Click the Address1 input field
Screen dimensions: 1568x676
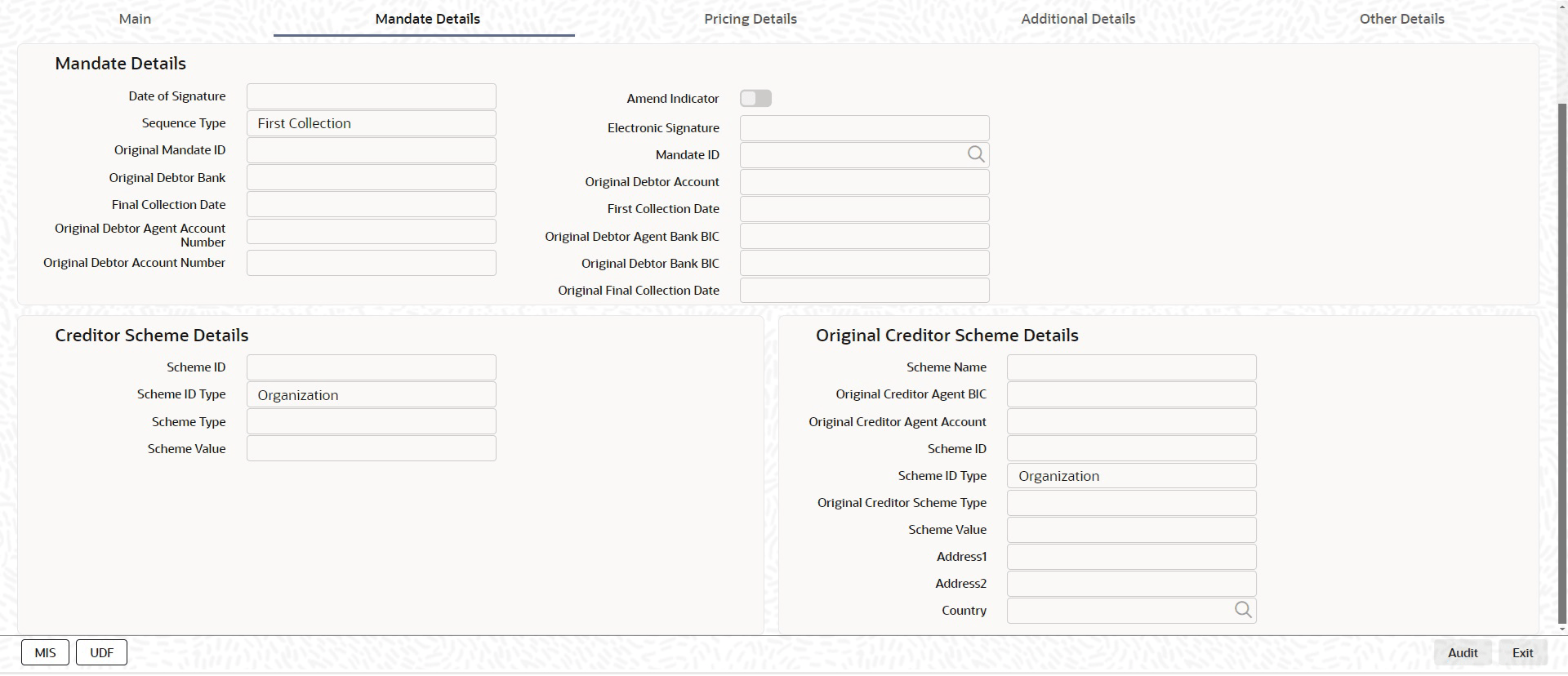tap(1132, 557)
